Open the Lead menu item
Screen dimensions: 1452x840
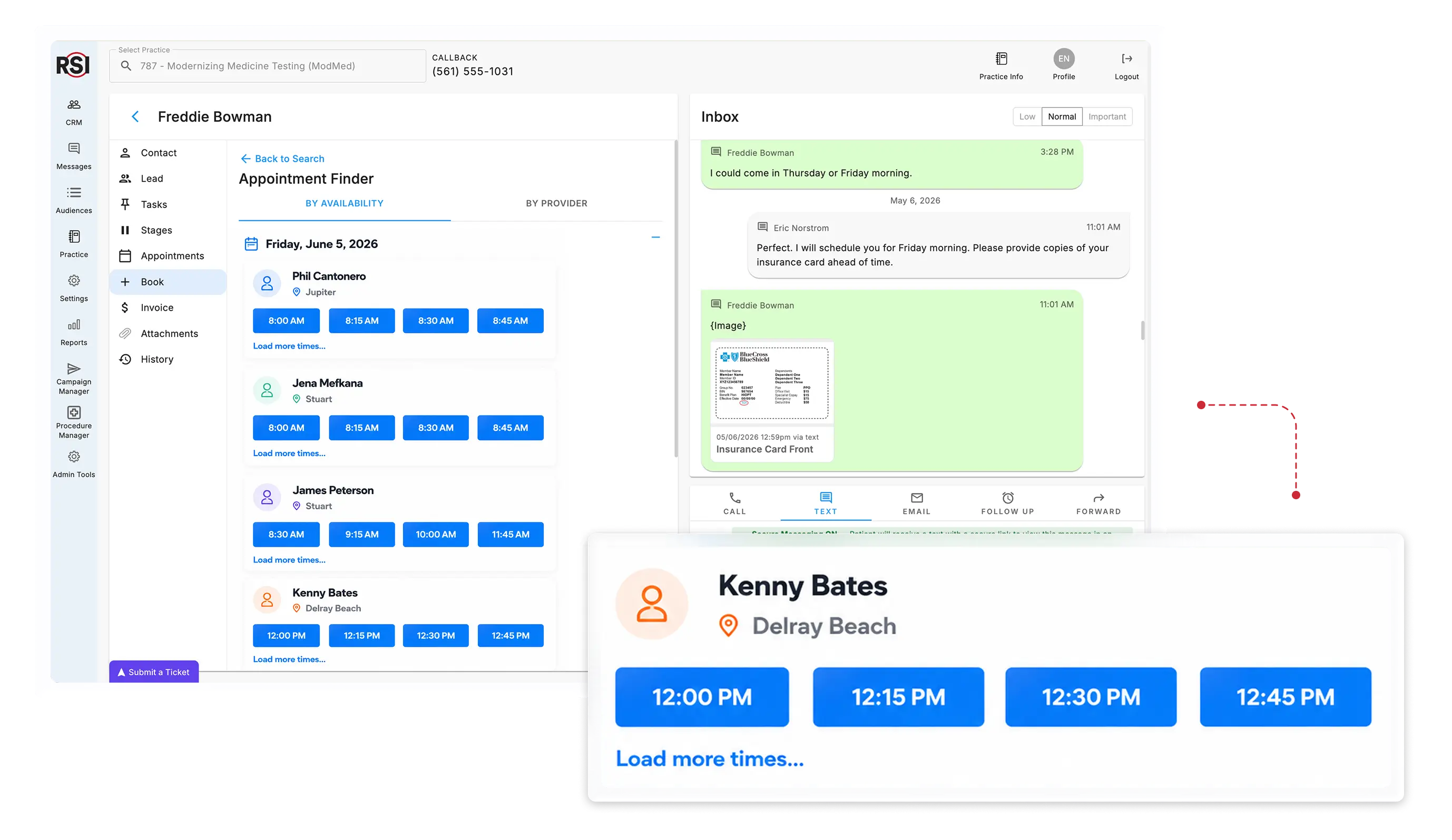168,179
